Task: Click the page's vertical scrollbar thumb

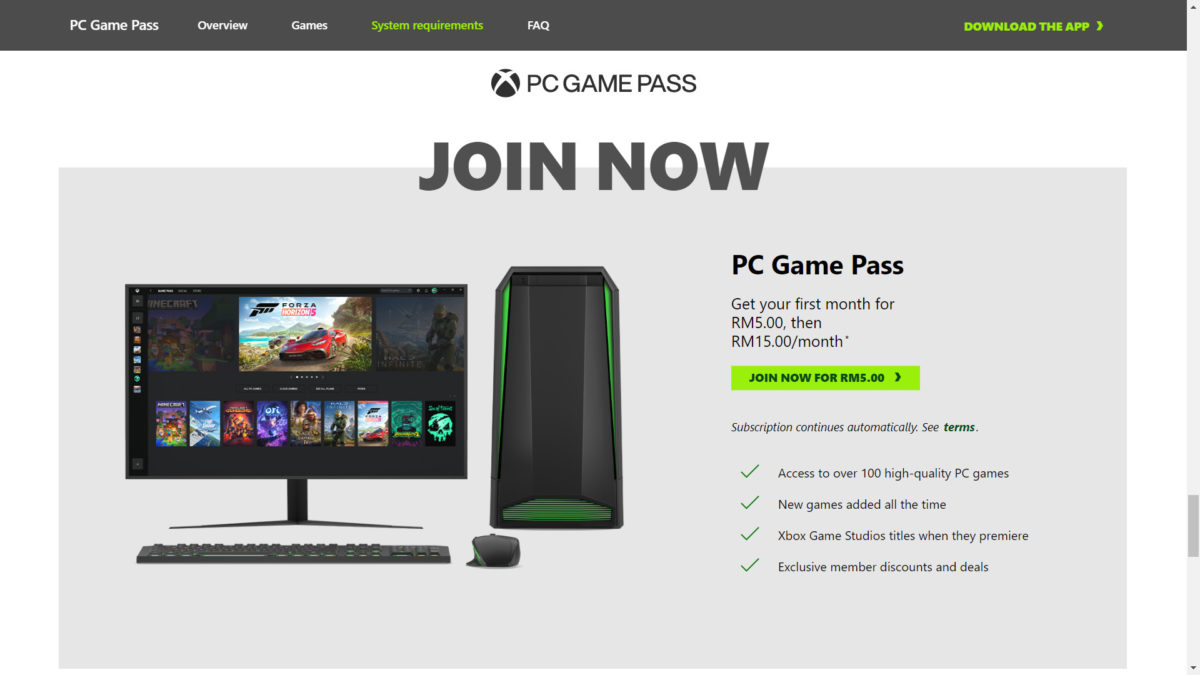Action: click(1193, 525)
